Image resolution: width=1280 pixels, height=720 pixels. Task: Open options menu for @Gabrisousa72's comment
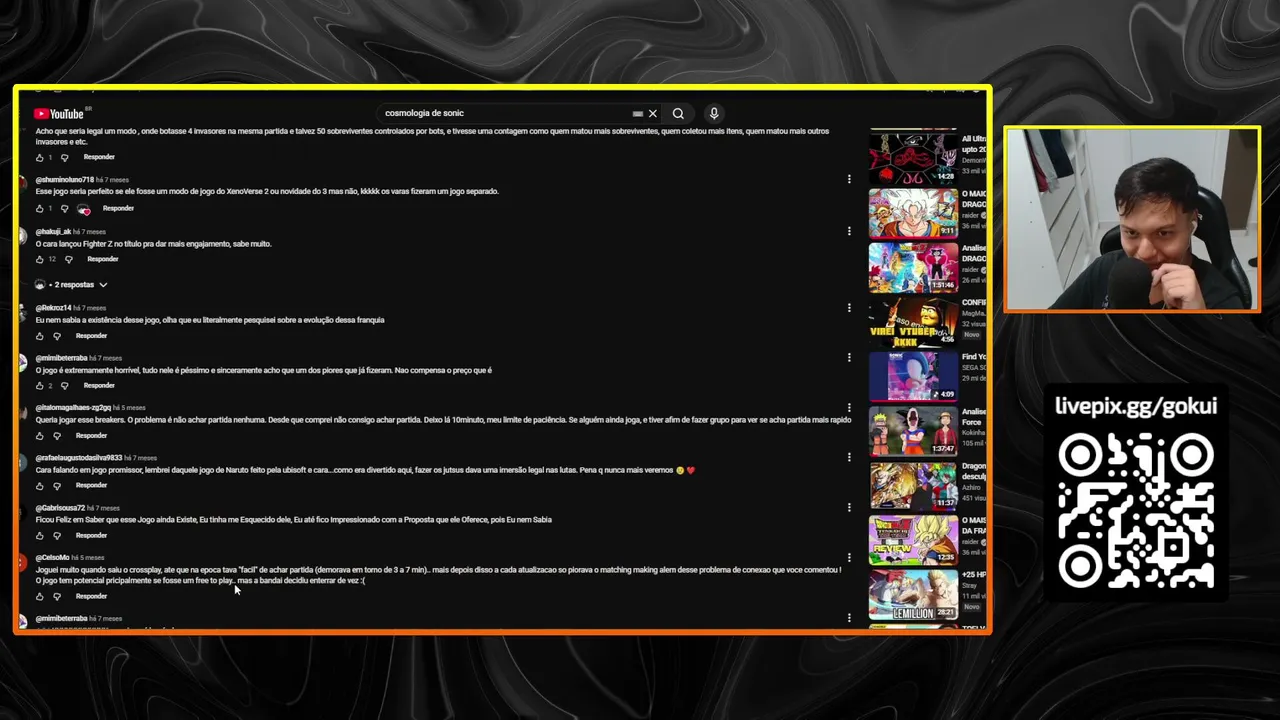849,508
